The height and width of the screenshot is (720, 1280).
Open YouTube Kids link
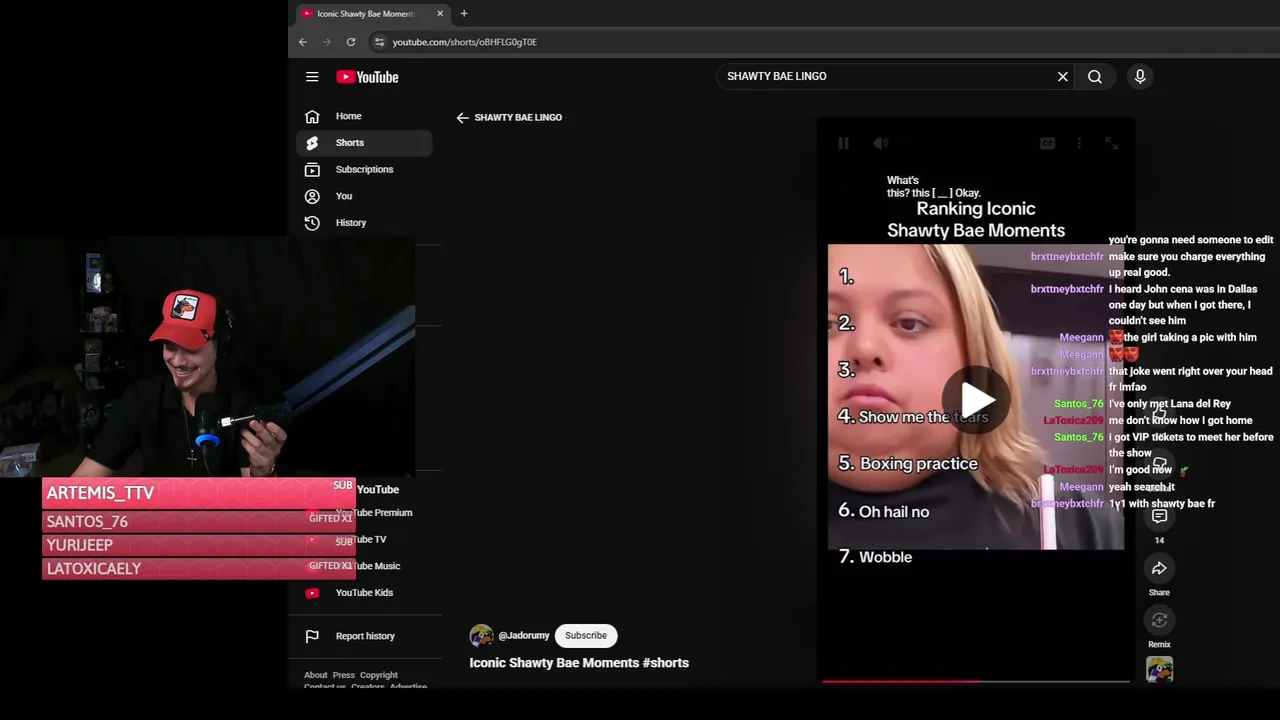coord(364,593)
